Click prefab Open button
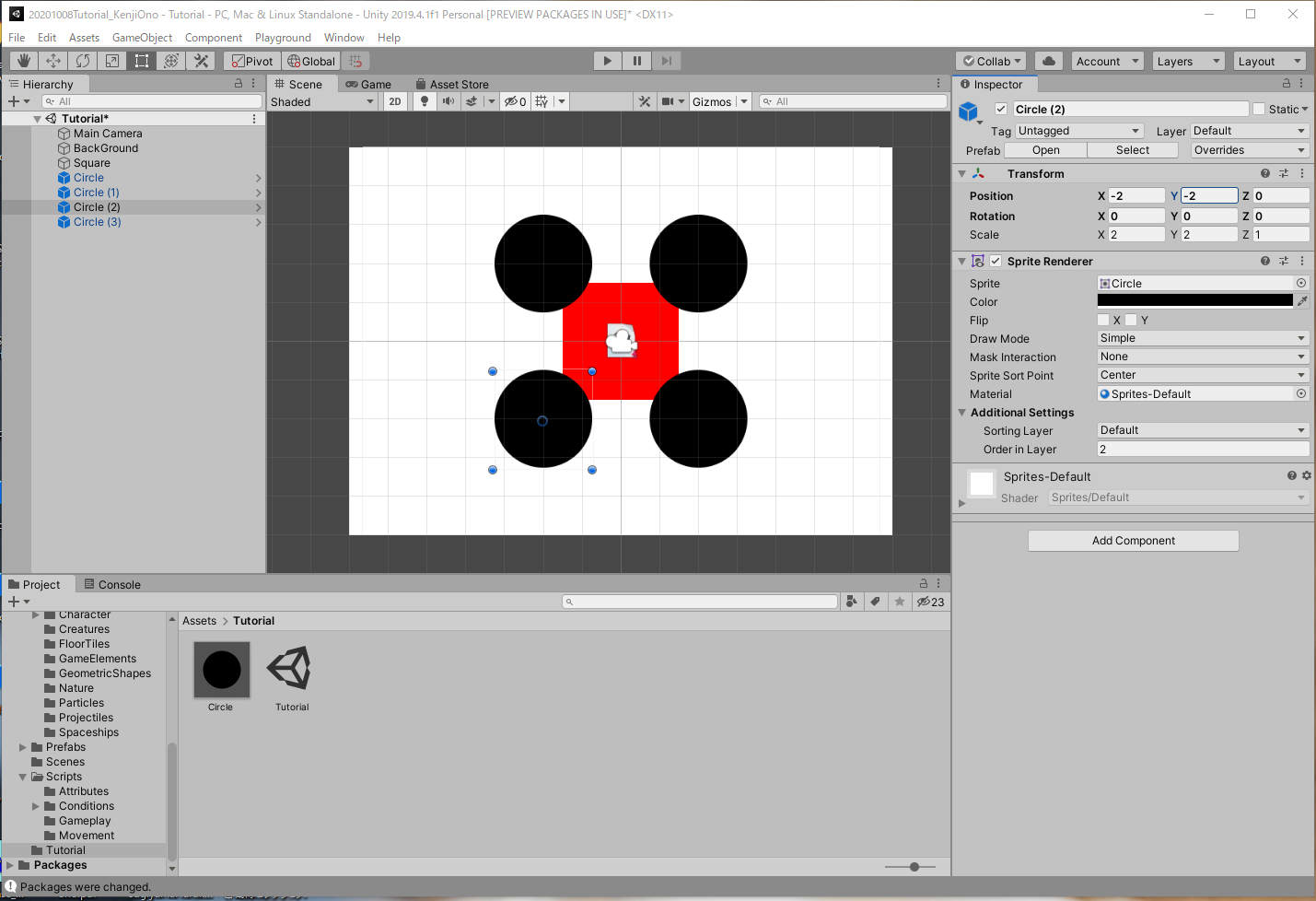Screen dimensions: 1316x901 (x=1046, y=150)
